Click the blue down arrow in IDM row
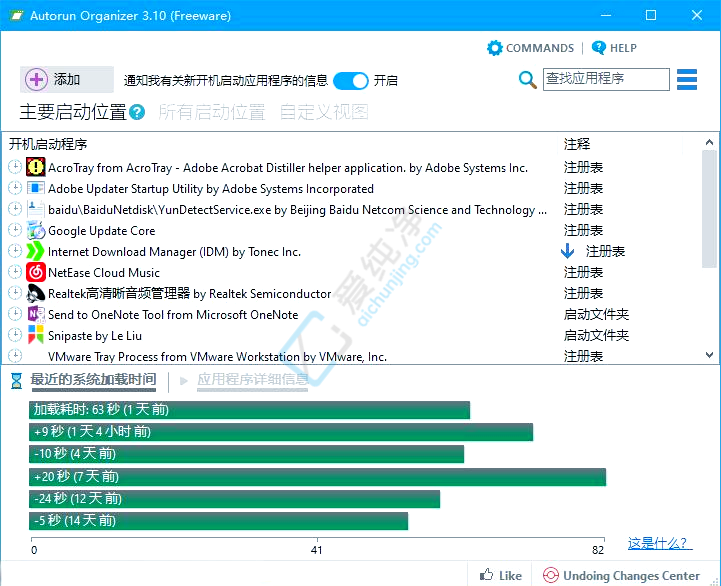721x586 pixels. (567, 251)
